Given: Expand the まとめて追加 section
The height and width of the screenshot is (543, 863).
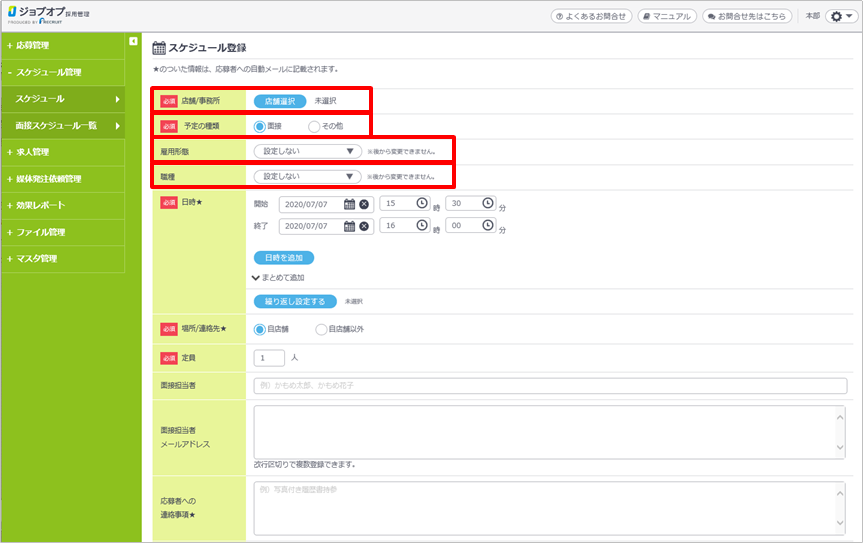Looking at the screenshot, I should 279,277.
